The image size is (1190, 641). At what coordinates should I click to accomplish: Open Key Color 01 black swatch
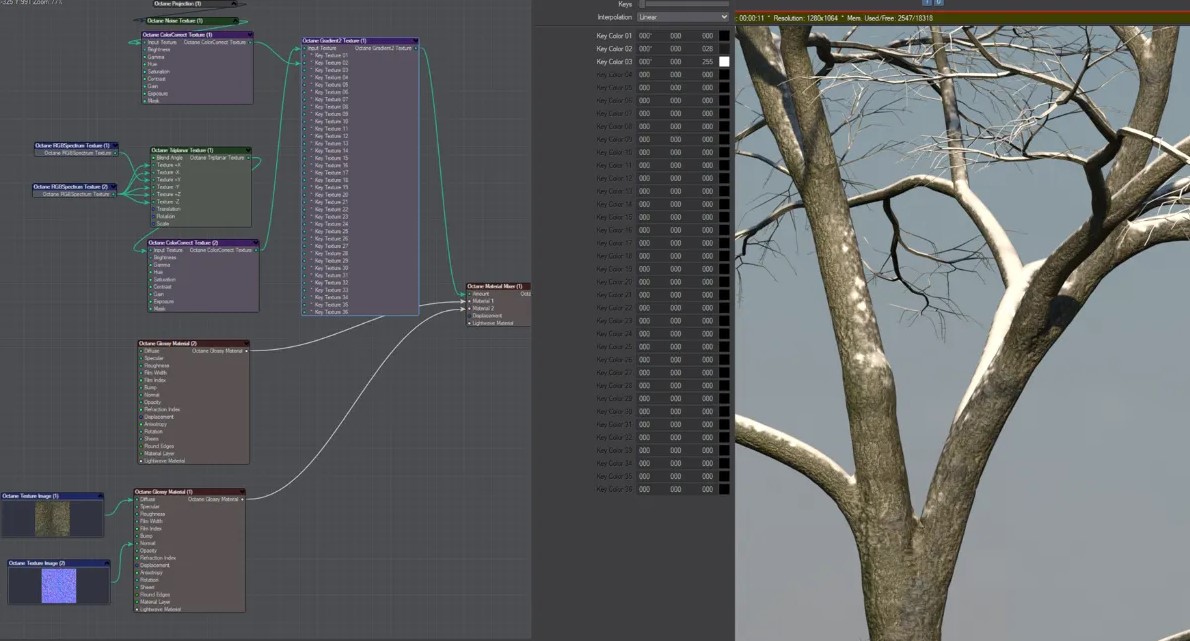(724, 36)
